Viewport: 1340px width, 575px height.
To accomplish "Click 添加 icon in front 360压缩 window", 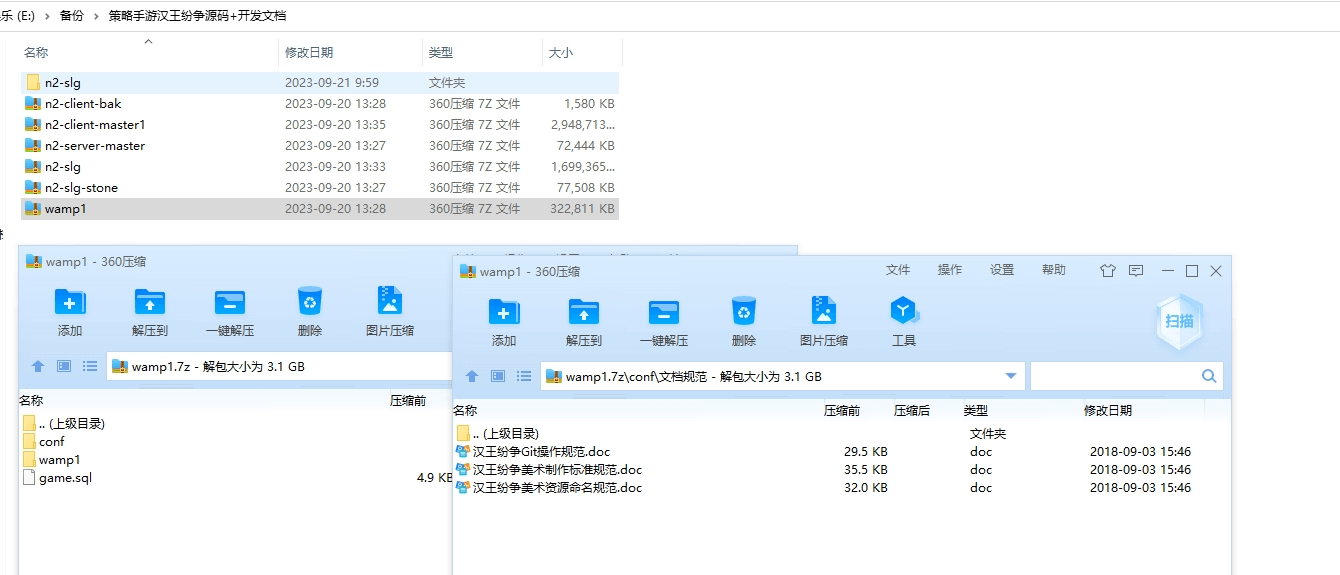I will tap(504, 311).
